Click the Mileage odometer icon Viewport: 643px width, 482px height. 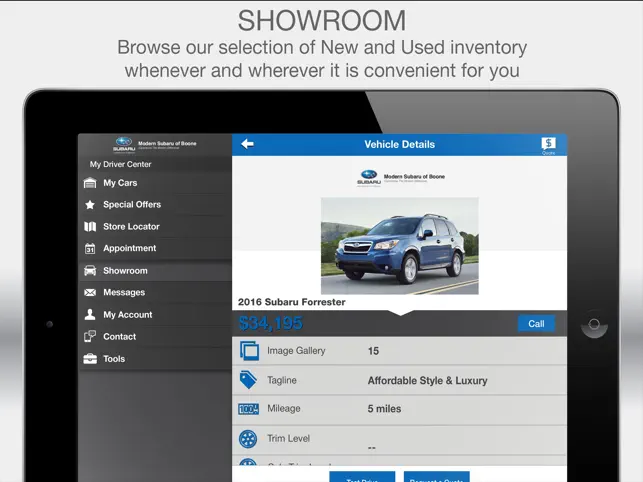click(249, 409)
